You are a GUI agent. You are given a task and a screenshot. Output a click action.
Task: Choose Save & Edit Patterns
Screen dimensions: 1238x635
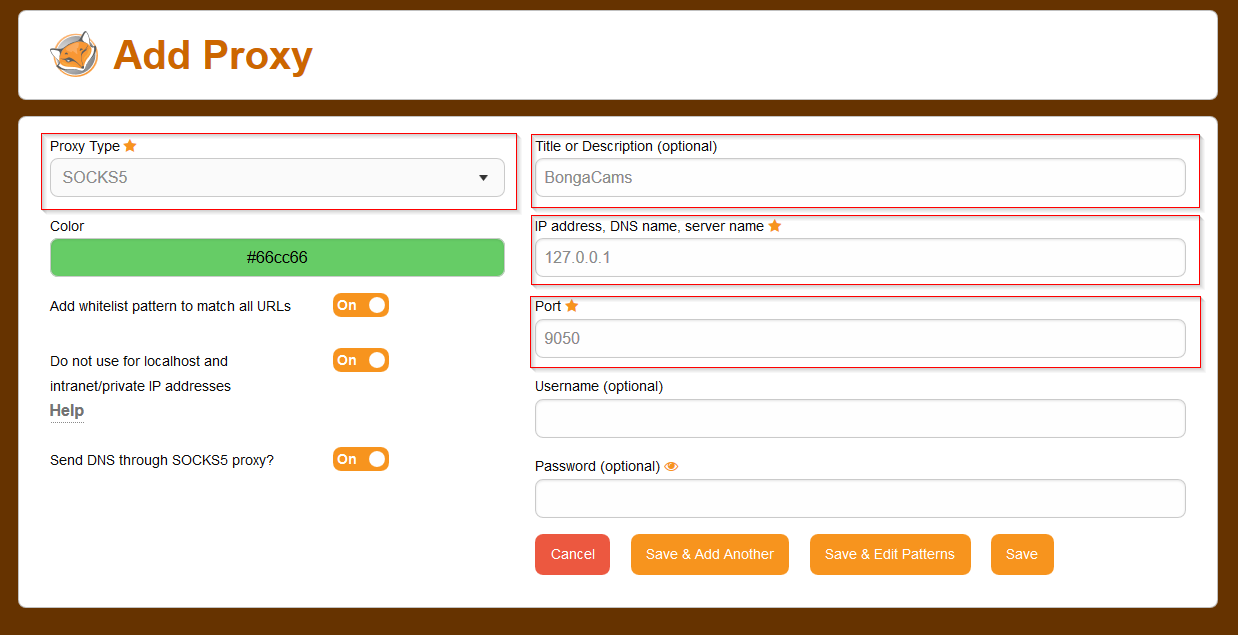pyautogui.click(x=889, y=555)
